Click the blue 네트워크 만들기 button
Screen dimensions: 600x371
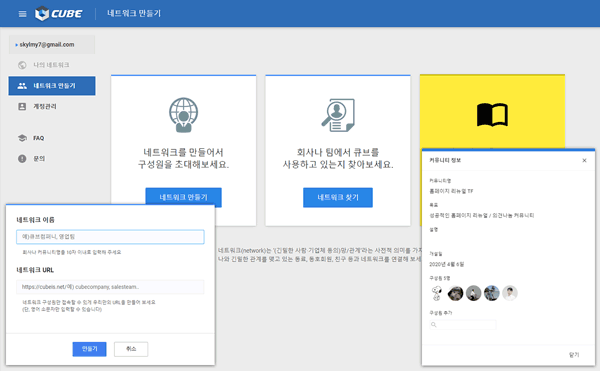[x=183, y=197]
